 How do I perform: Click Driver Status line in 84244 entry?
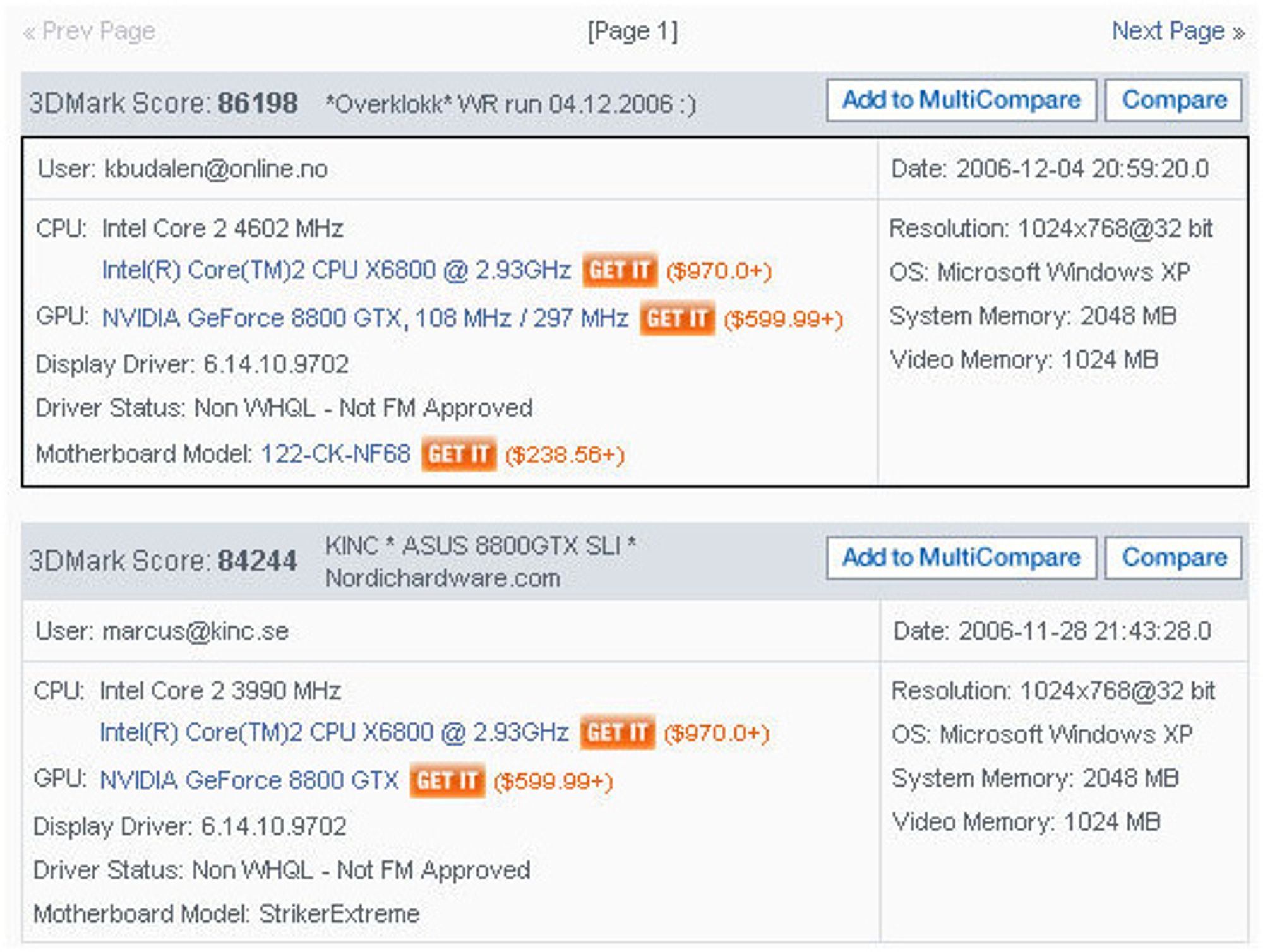pos(282,871)
